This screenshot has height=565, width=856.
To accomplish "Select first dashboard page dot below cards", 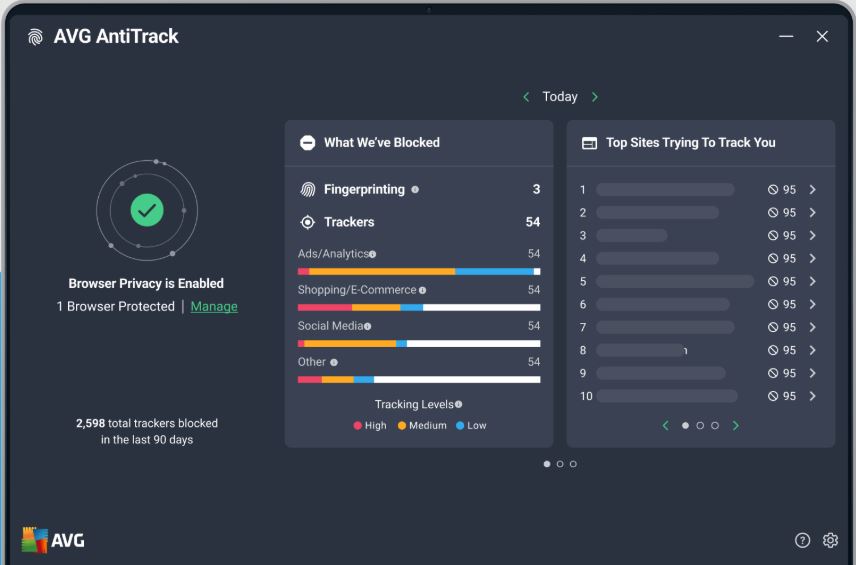I will 546,464.
